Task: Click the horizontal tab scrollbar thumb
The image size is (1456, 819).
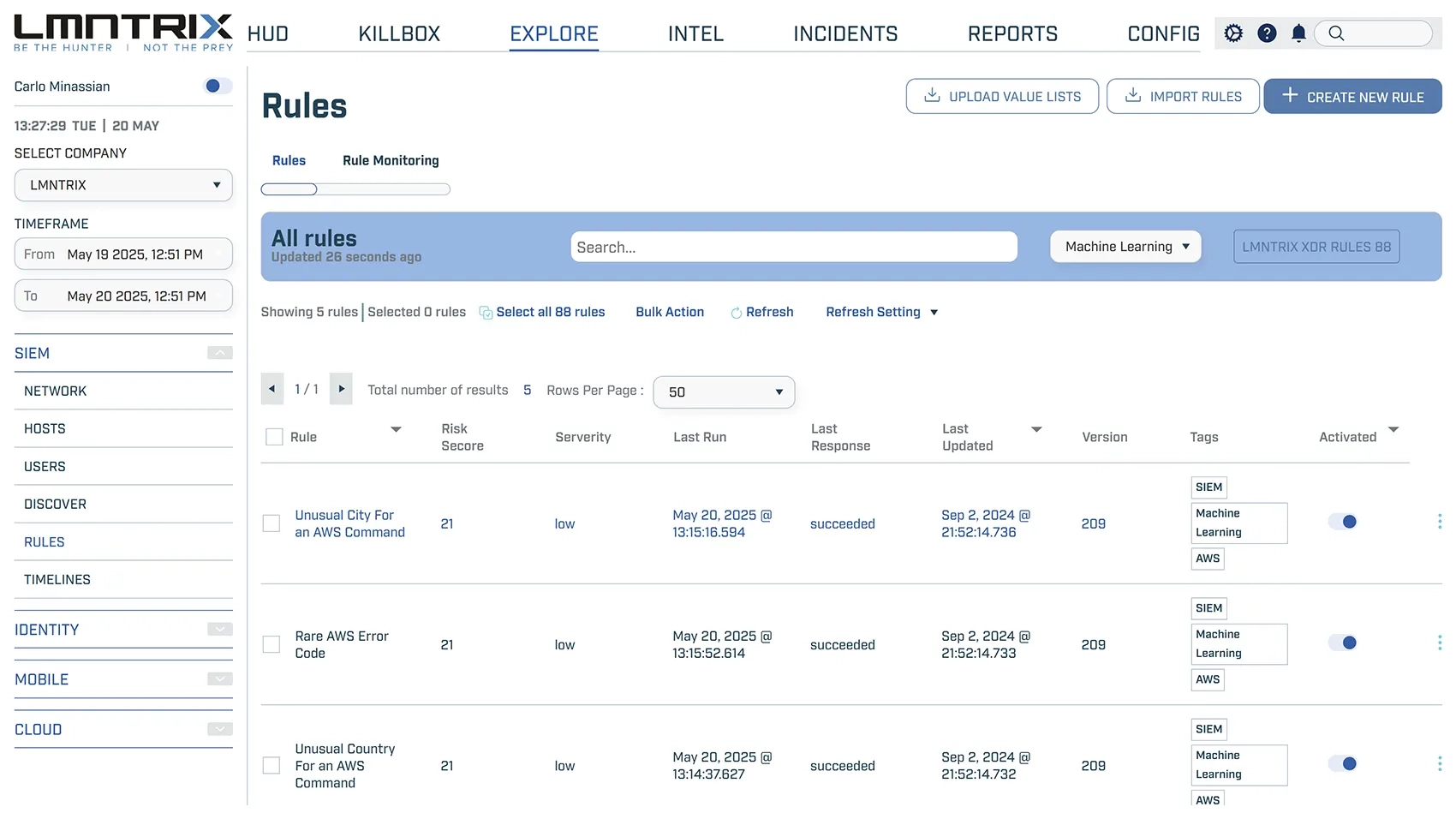Action: (289, 189)
